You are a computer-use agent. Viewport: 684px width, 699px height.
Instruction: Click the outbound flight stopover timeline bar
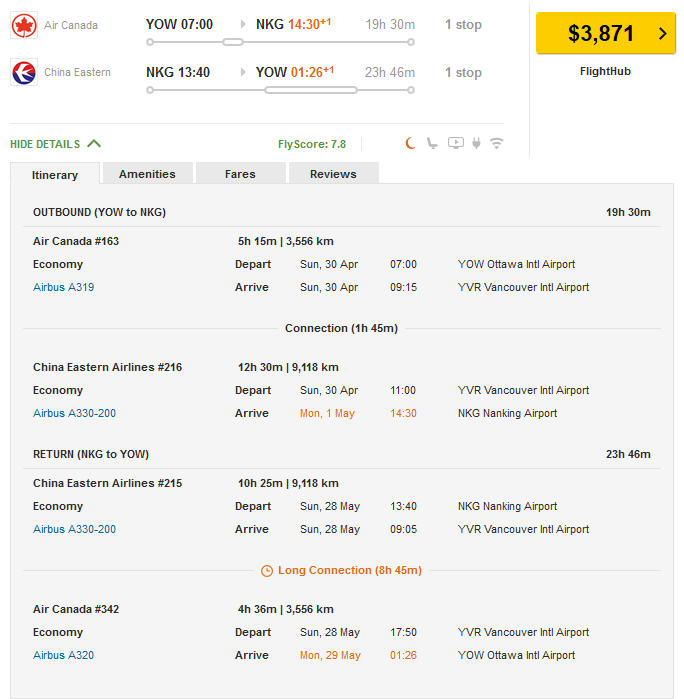233,42
